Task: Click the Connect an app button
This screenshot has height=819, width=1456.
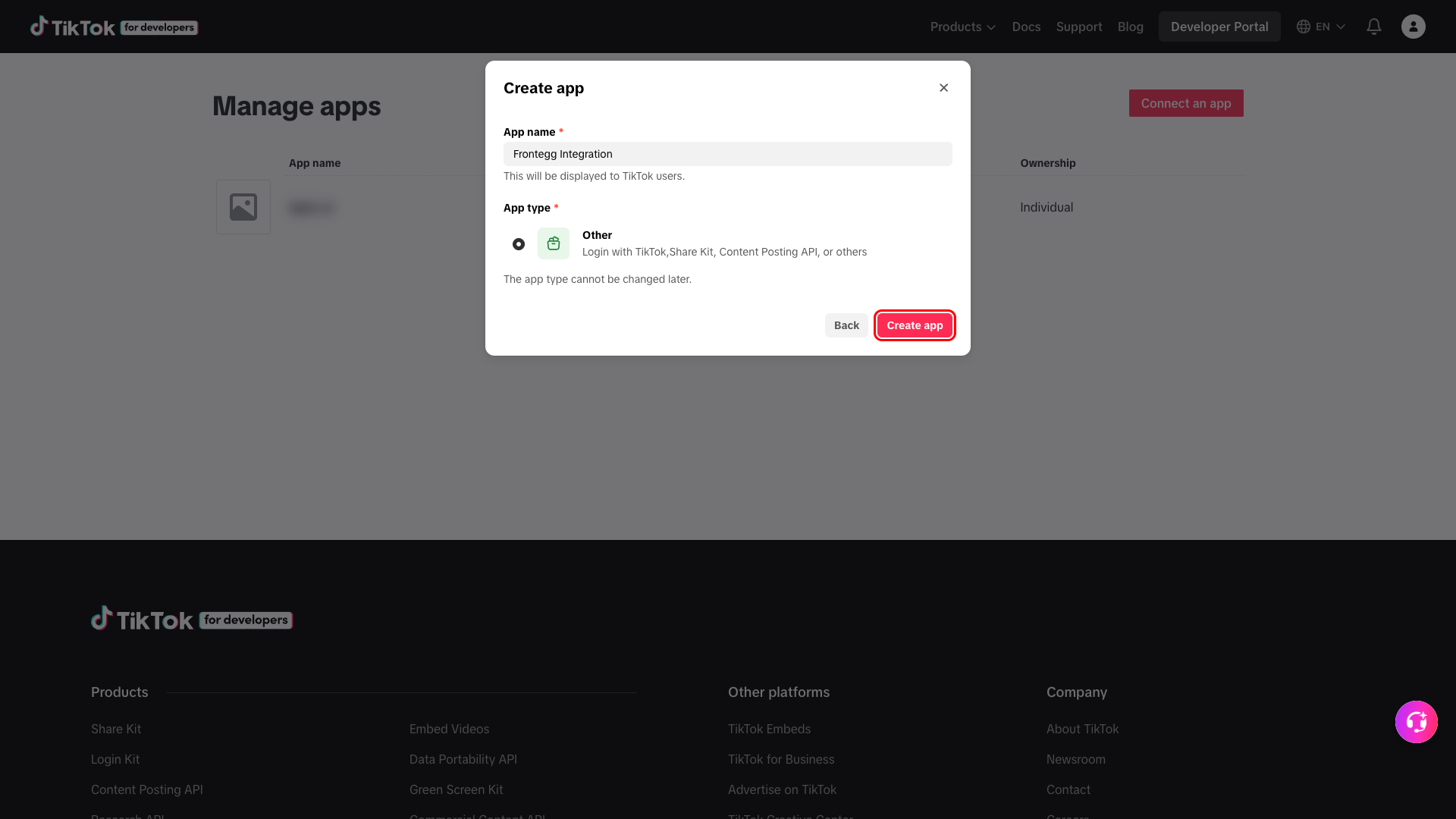Action: (1185, 103)
